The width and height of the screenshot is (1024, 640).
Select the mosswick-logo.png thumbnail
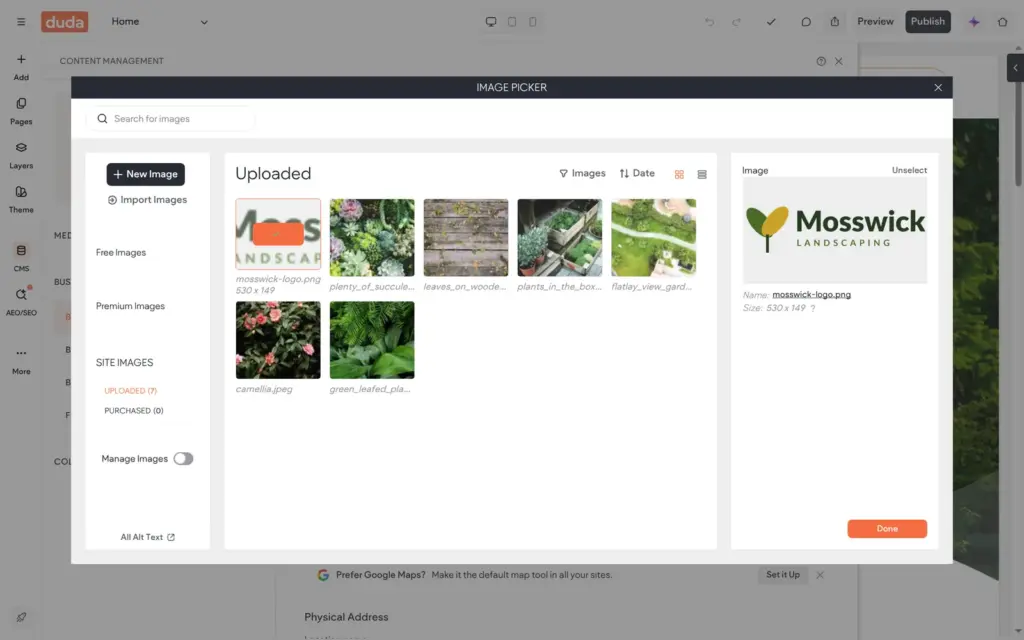[278, 234]
